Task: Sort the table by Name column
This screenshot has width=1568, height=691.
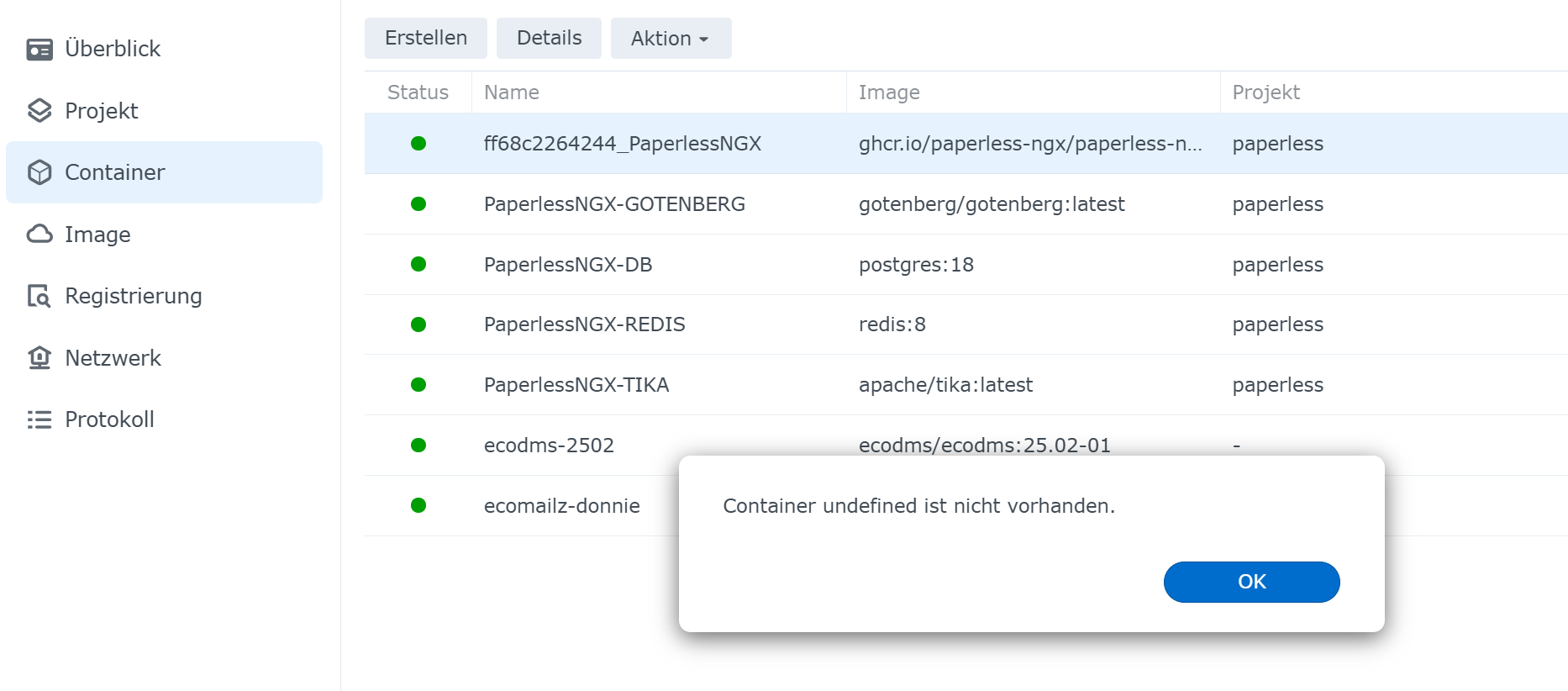Action: 512,92
